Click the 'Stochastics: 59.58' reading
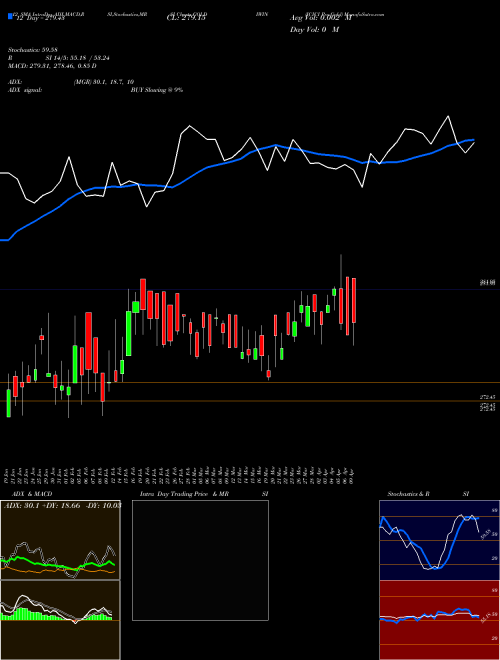 (32, 50)
